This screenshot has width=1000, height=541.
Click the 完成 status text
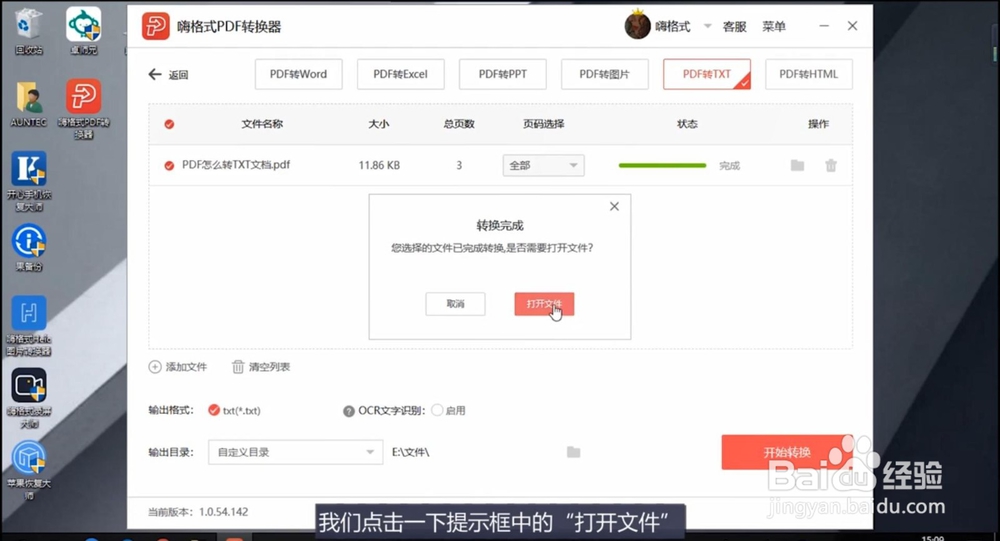(x=730, y=165)
